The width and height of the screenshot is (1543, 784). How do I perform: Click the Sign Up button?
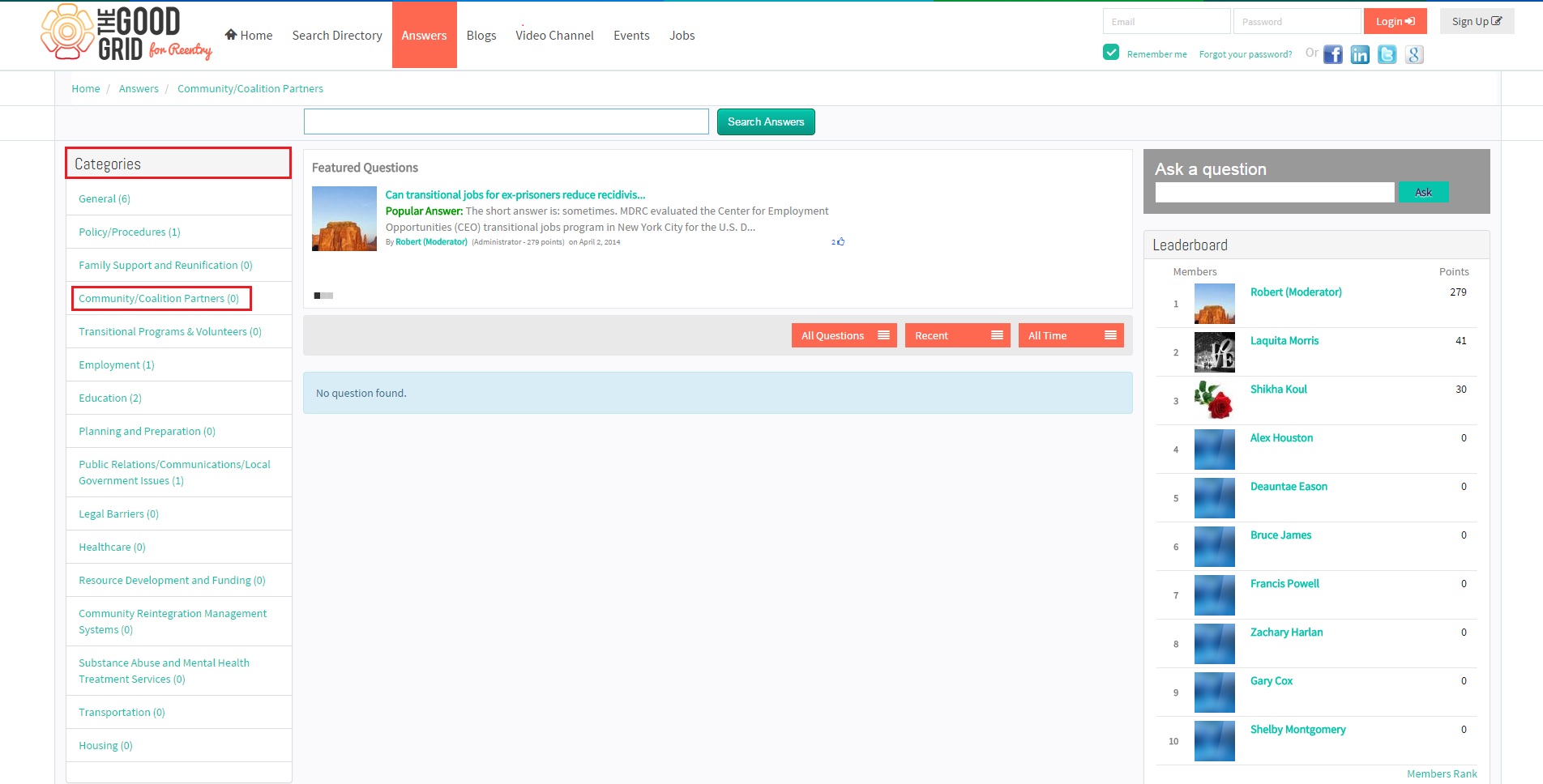(1477, 21)
